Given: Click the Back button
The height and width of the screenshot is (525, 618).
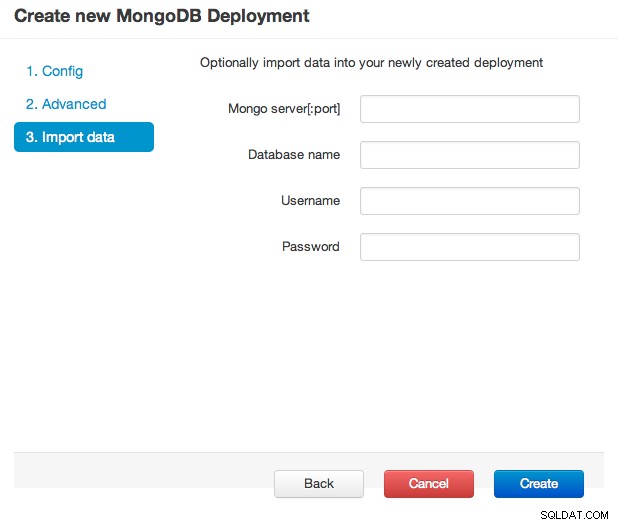Looking at the screenshot, I should (x=319, y=484).
